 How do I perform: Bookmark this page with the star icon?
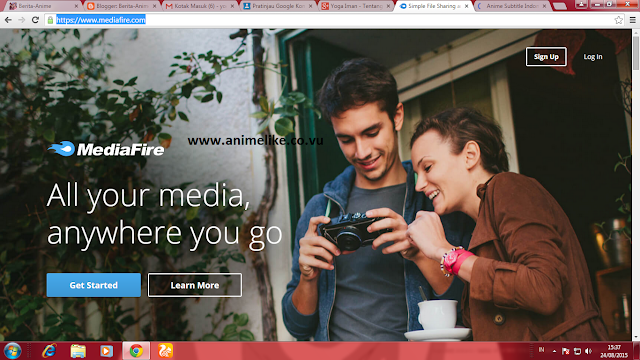click(619, 20)
